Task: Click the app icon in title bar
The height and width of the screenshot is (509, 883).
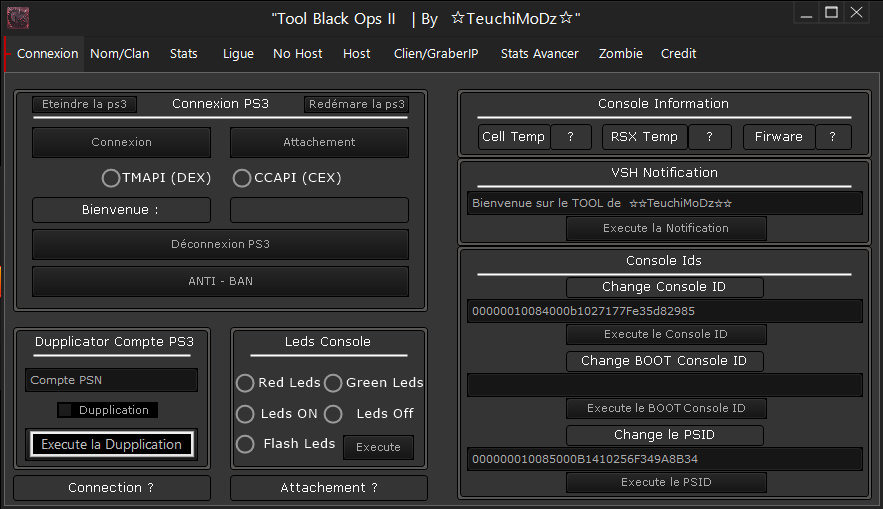Action: coord(17,17)
